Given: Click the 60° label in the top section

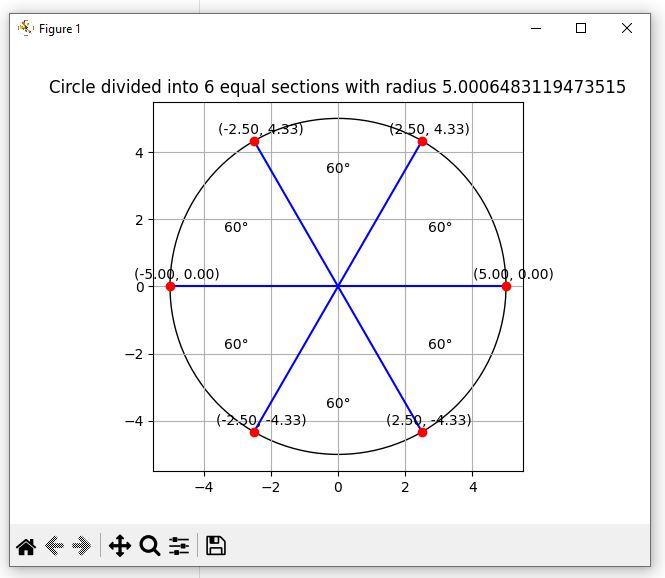Looking at the screenshot, I should pos(338,168).
